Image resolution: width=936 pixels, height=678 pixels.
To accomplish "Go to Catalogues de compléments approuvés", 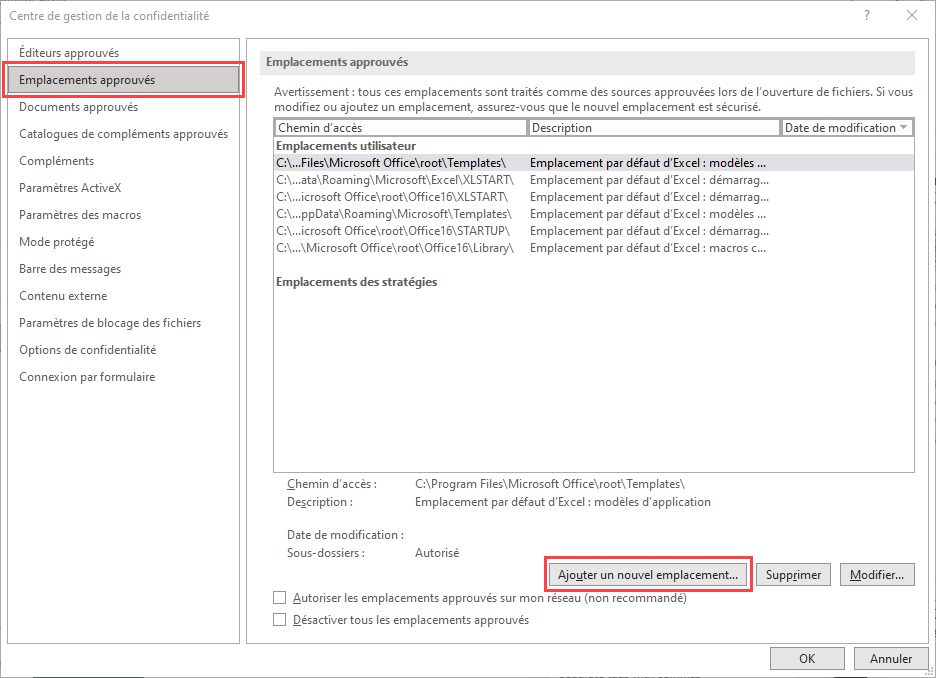I will [x=123, y=134].
